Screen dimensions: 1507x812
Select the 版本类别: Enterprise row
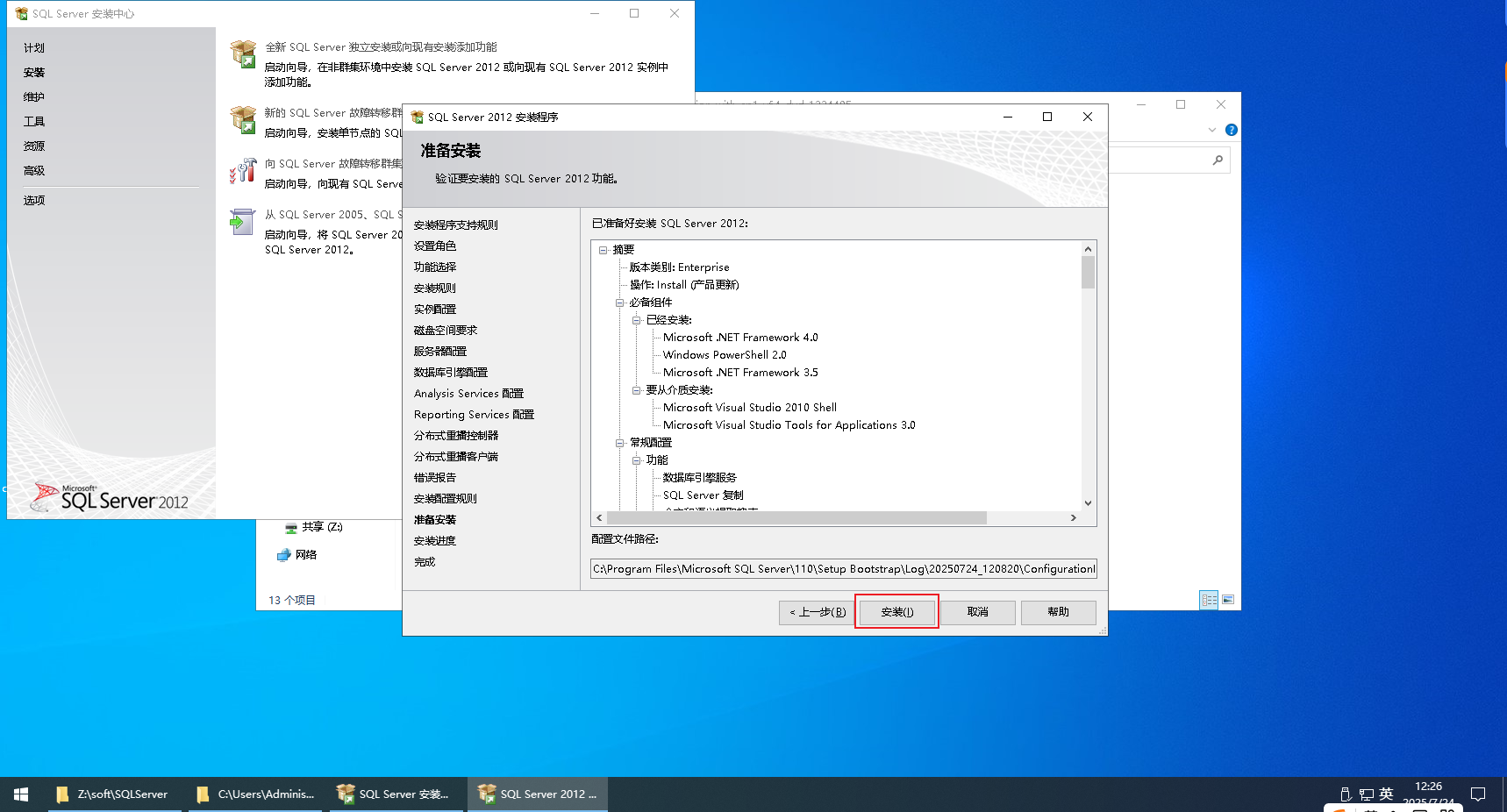coord(680,267)
